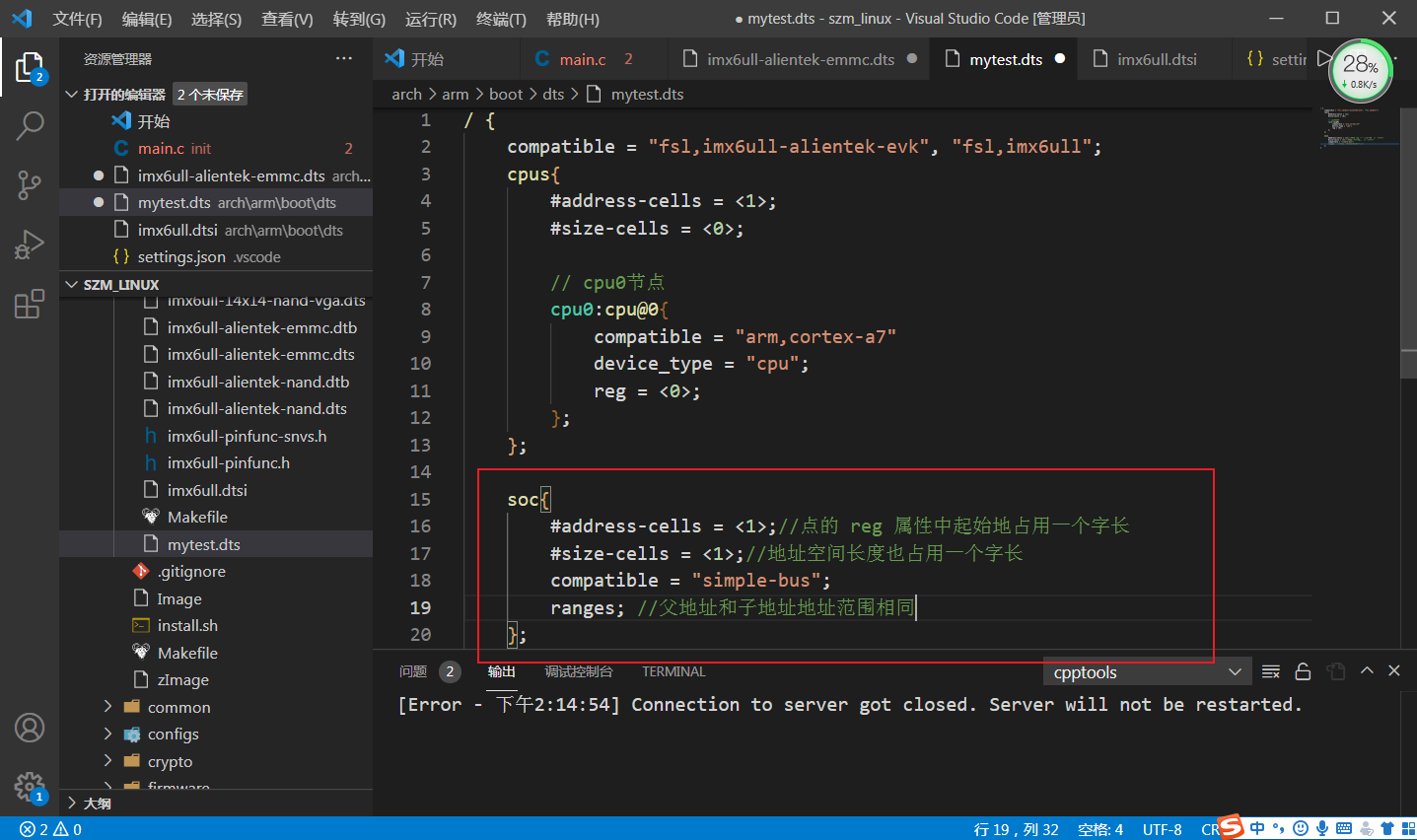Click UTF-8 encoding in status bar

[1162, 829]
